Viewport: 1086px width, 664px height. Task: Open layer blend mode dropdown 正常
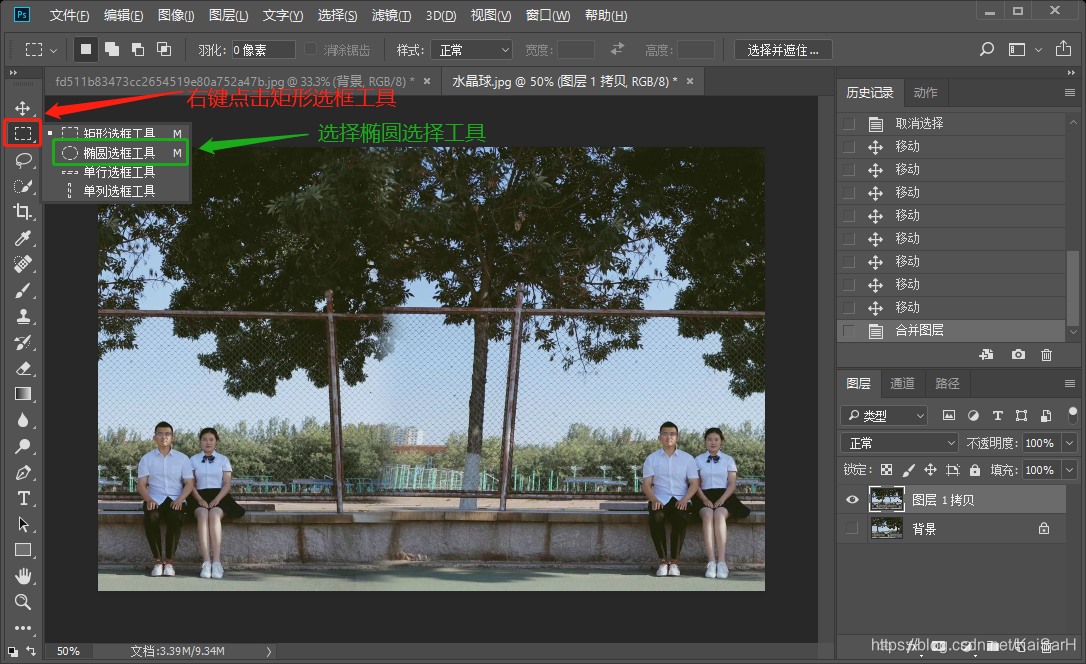point(899,442)
